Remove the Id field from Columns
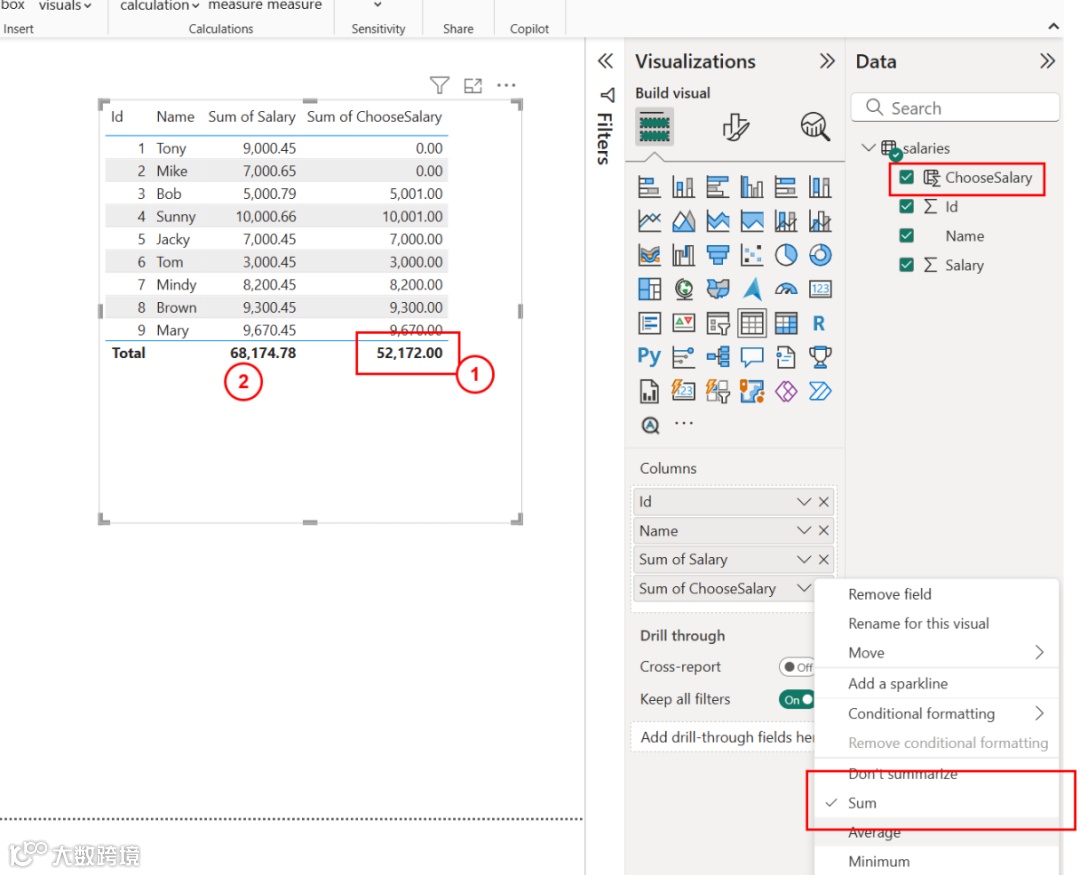The image size is (1080, 875). point(824,502)
